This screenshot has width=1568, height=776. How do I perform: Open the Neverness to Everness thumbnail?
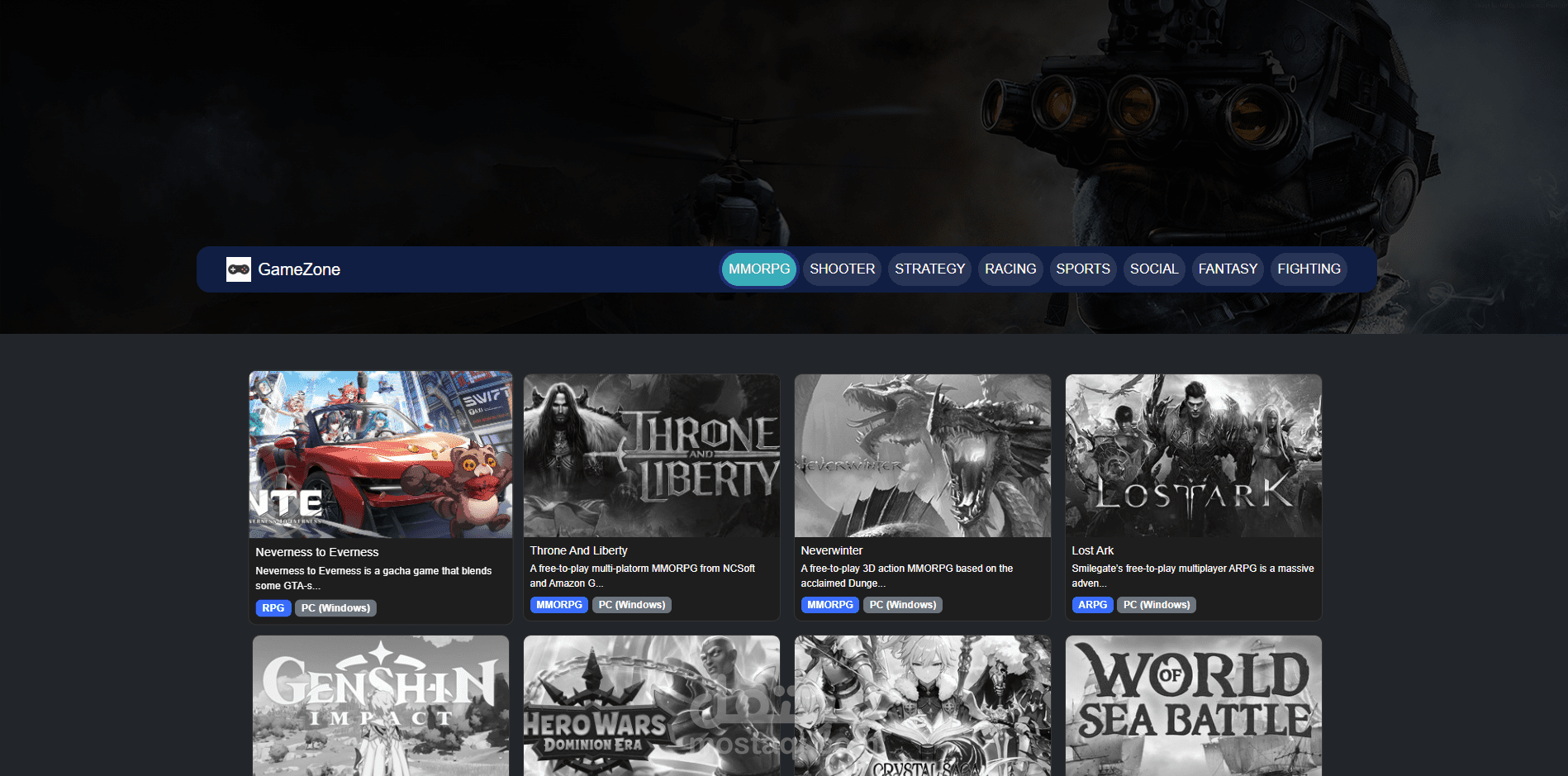click(x=381, y=455)
